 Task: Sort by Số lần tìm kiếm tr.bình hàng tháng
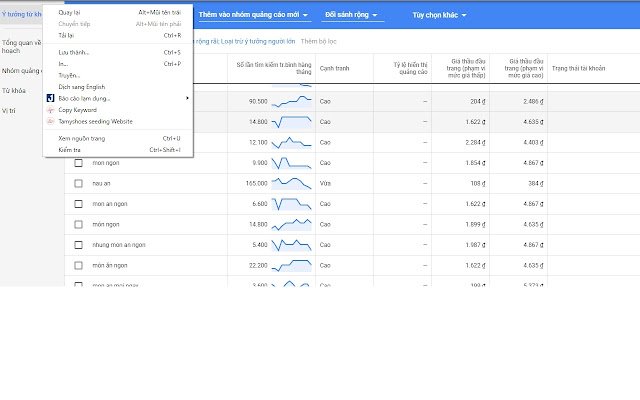pyautogui.click(x=274, y=68)
